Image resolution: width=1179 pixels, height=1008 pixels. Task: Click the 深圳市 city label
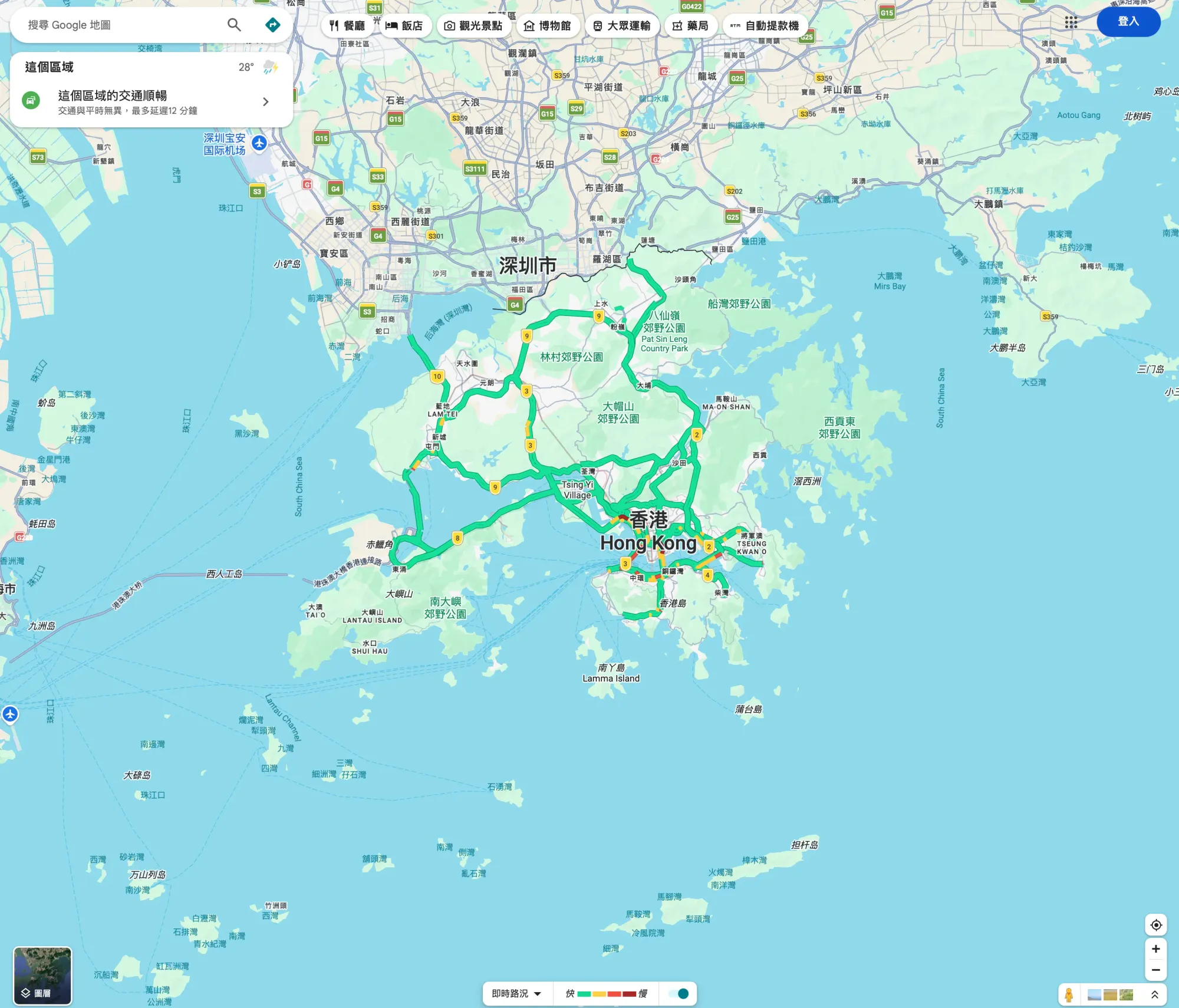[x=528, y=266]
